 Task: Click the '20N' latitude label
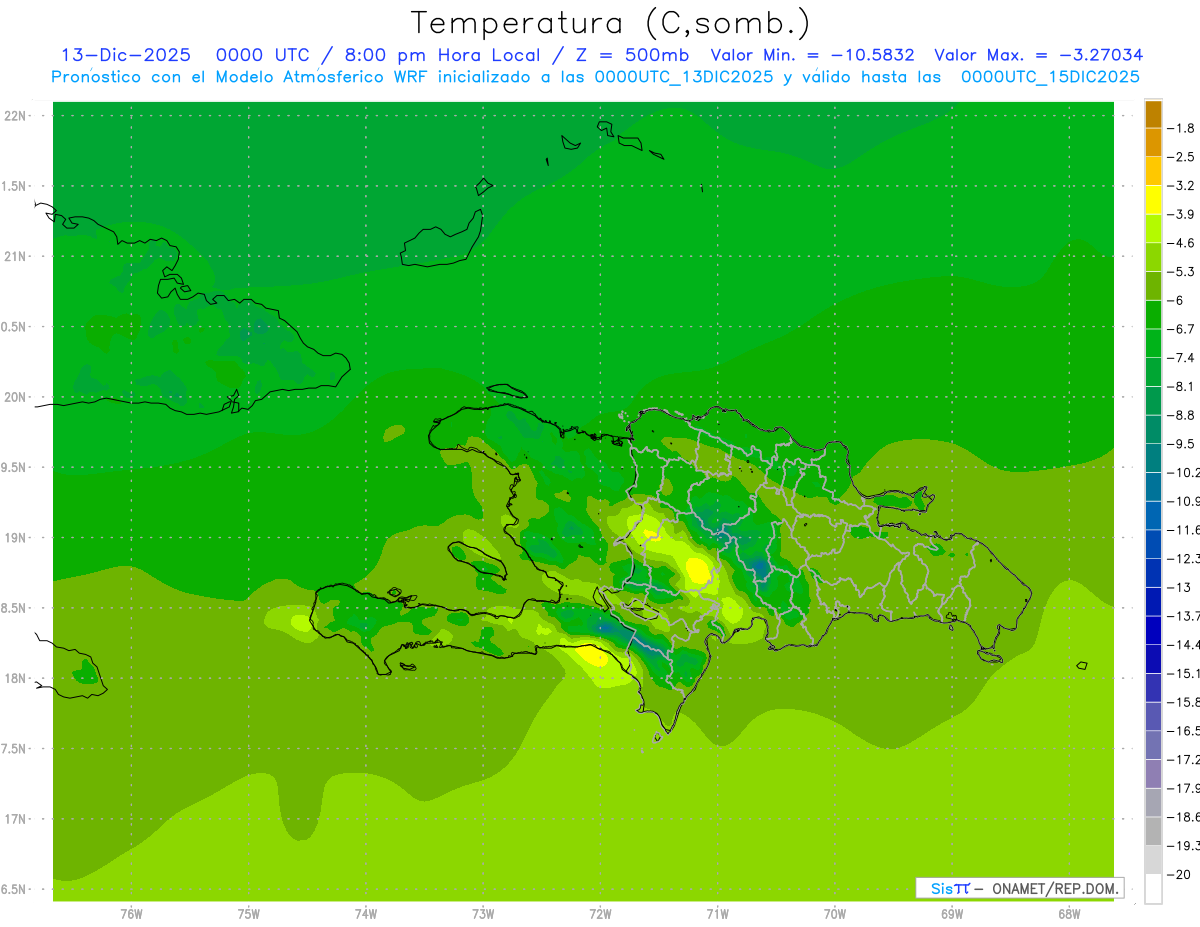pos(15,397)
